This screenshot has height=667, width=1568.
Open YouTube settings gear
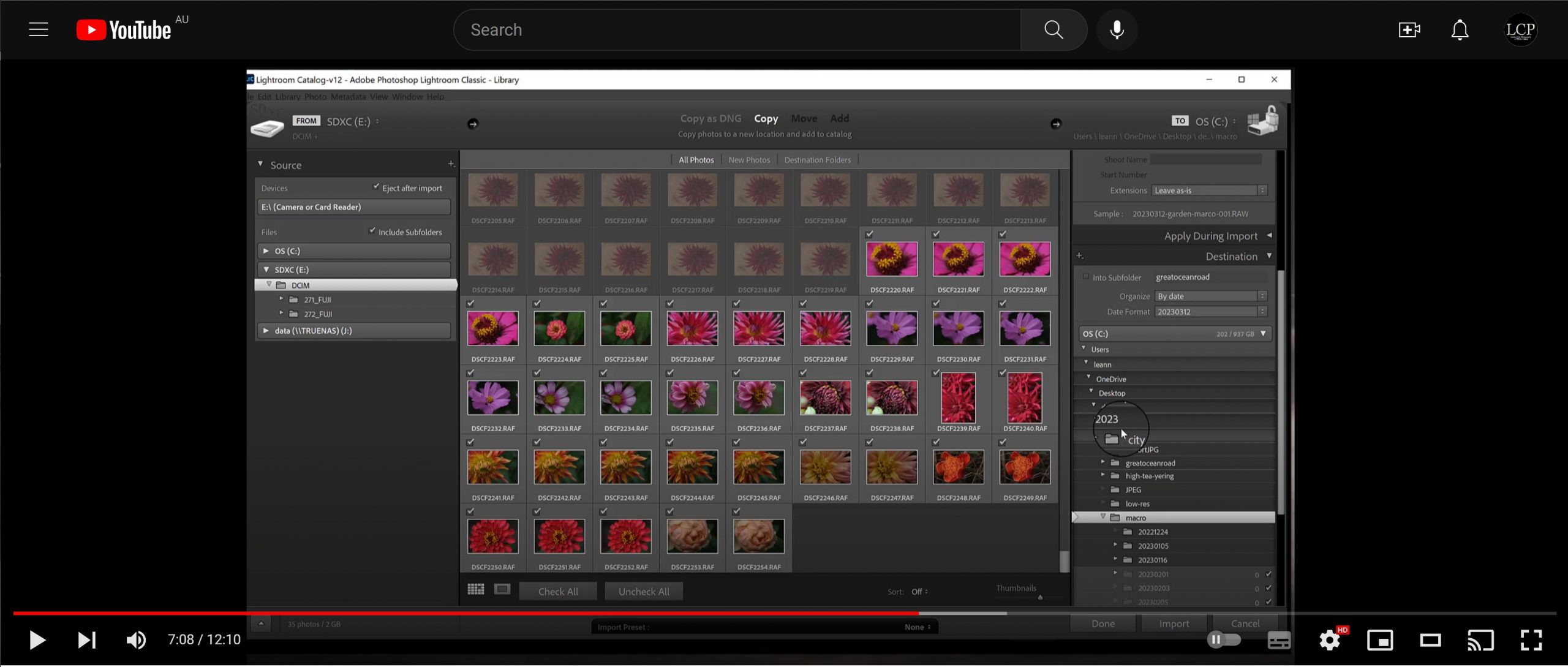[x=1329, y=640]
